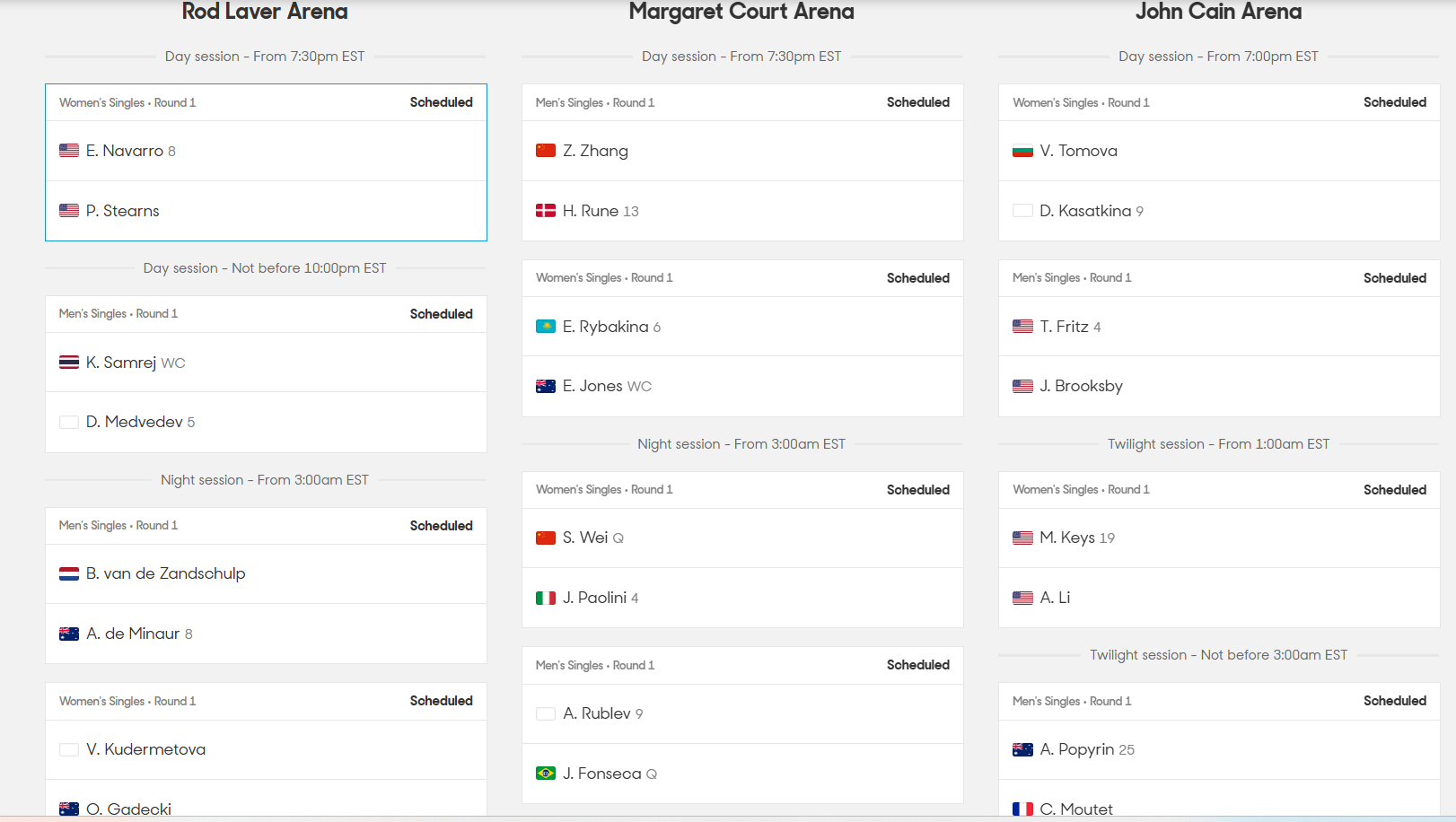Open P. Stearns player link
The width and height of the screenshot is (1456, 822).
123,211
